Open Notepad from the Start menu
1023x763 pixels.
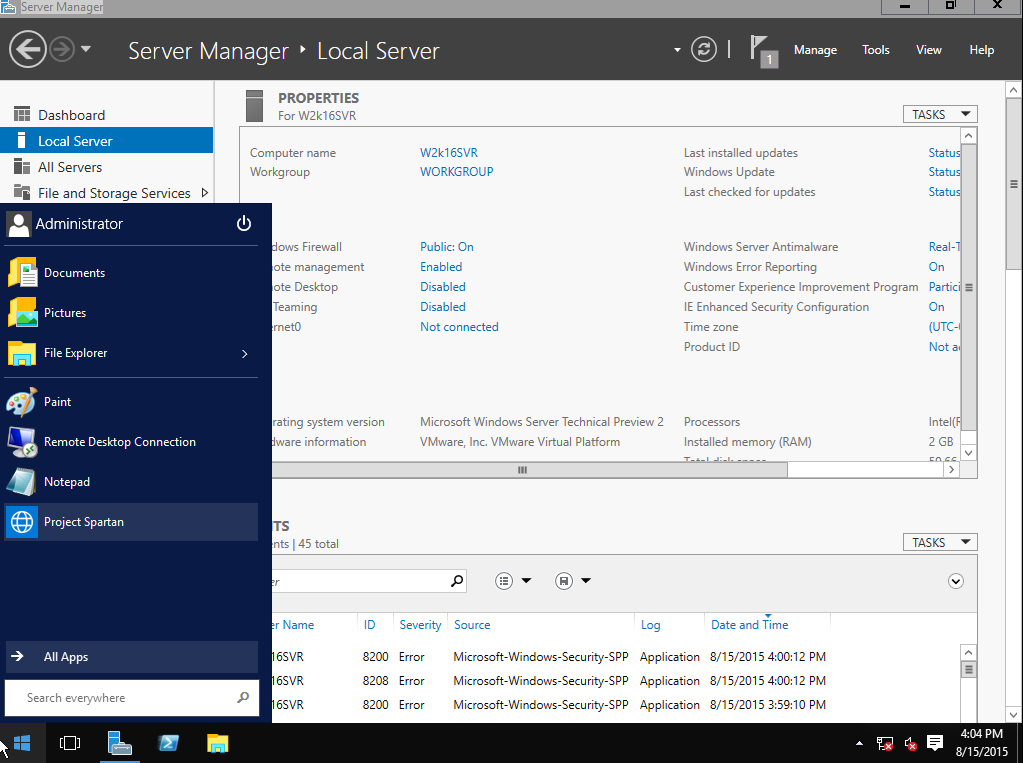pyautogui.click(x=67, y=481)
